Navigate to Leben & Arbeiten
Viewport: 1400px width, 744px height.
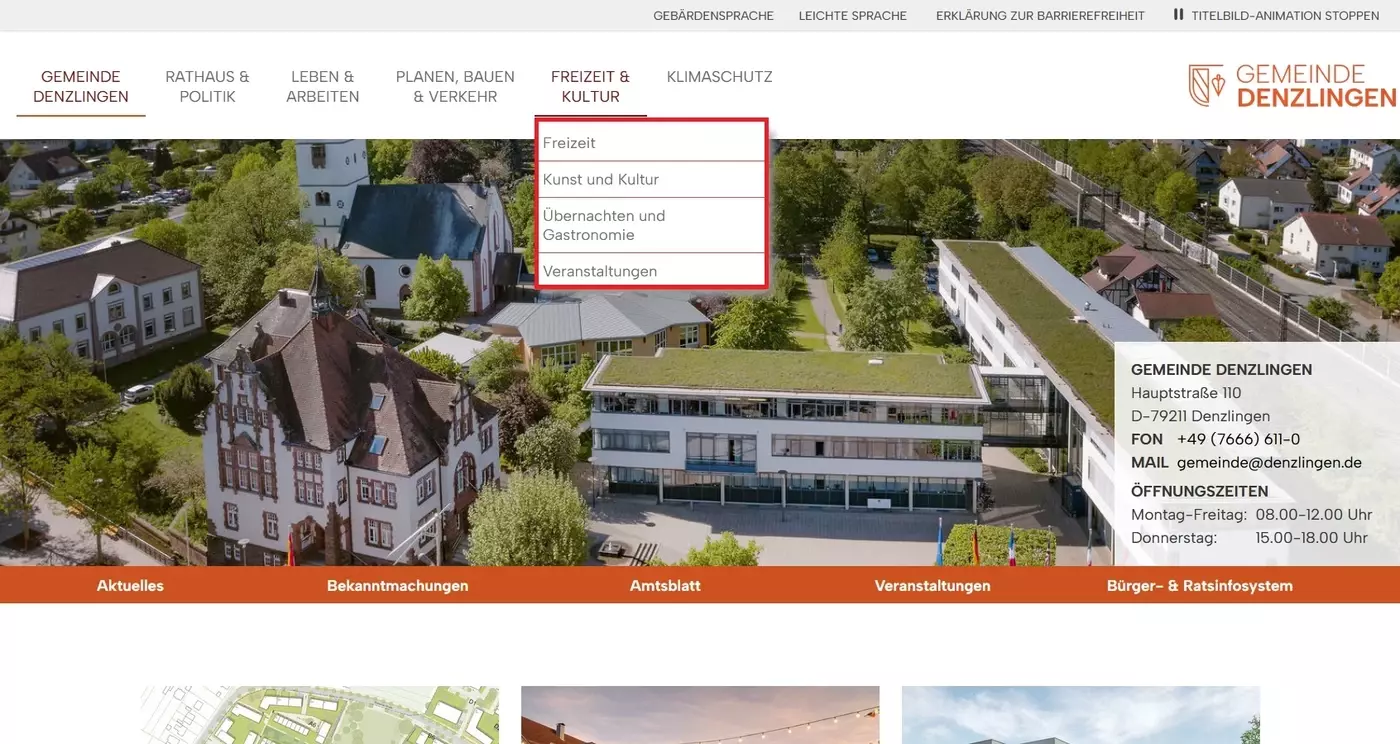322,86
